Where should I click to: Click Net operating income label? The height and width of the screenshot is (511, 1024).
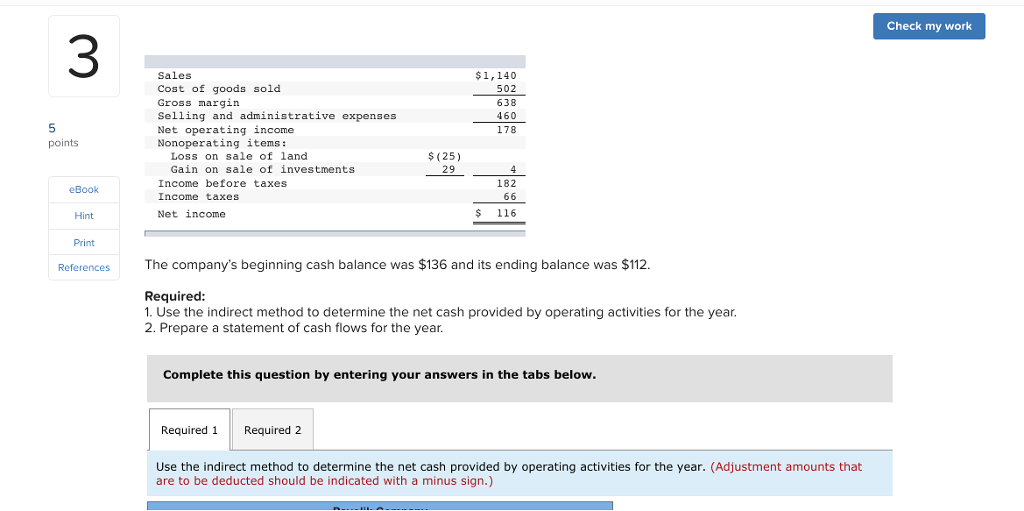tap(225, 129)
